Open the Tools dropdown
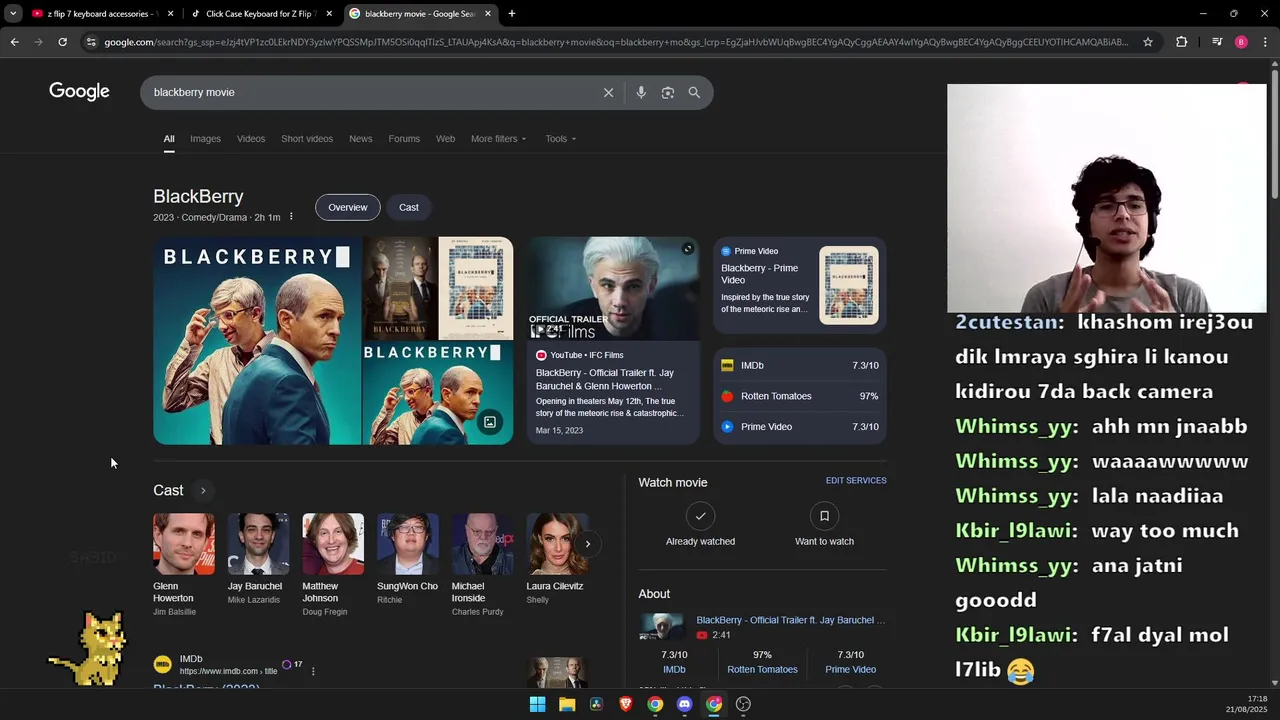 560,139
